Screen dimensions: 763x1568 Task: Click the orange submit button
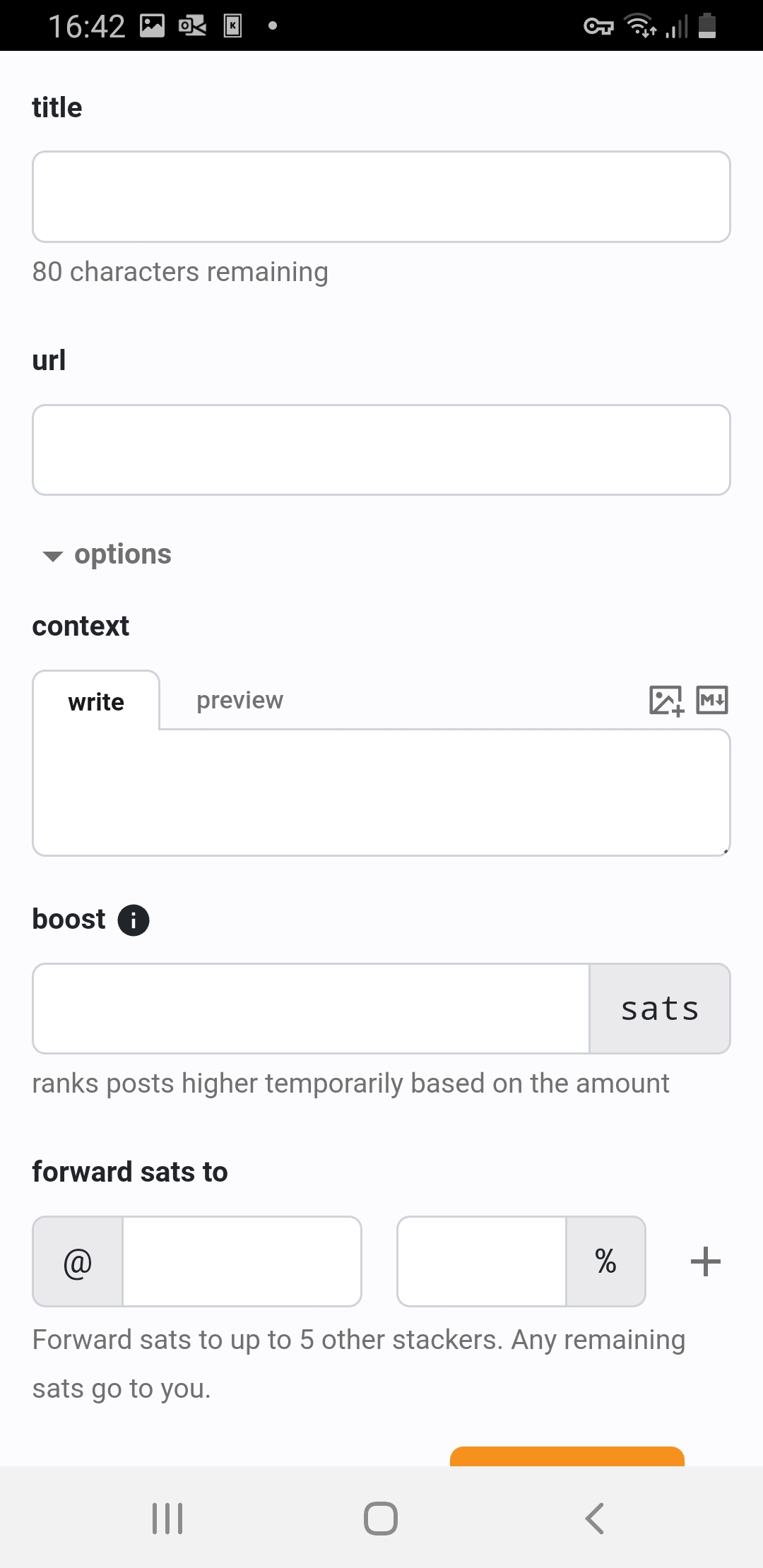tap(567, 1456)
